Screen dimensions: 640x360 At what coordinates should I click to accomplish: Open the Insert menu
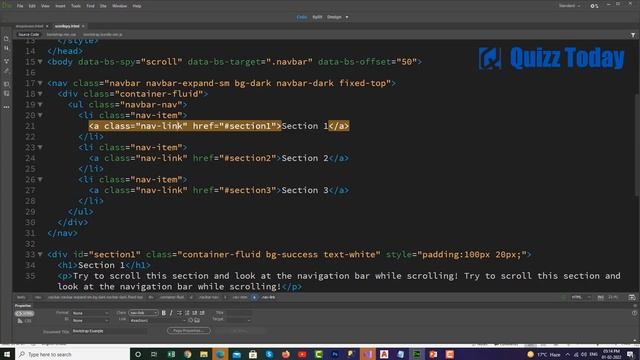pos(60,6)
